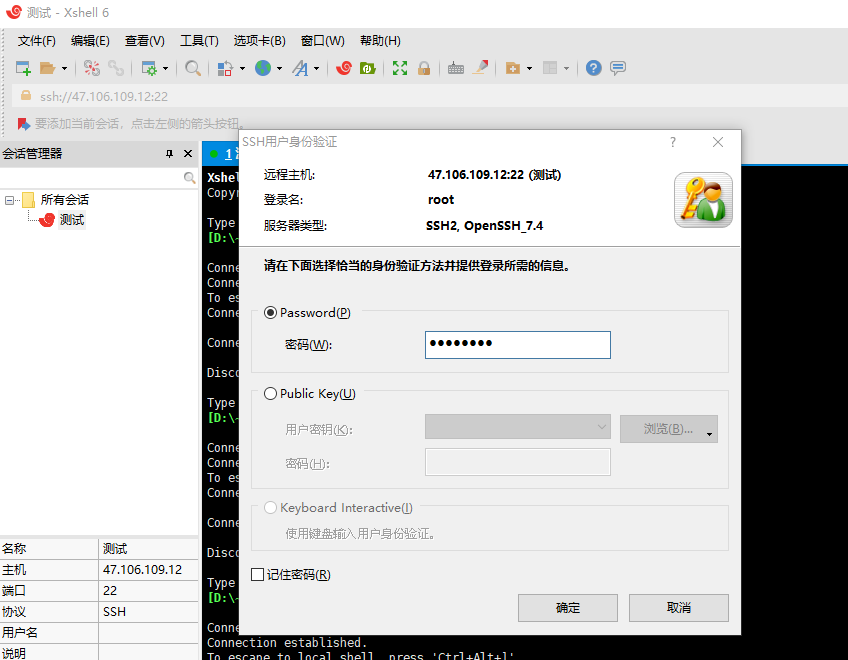Open session properties gear icon
Image resolution: width=848 pixels, height=660 pixels.
point(149,68)
